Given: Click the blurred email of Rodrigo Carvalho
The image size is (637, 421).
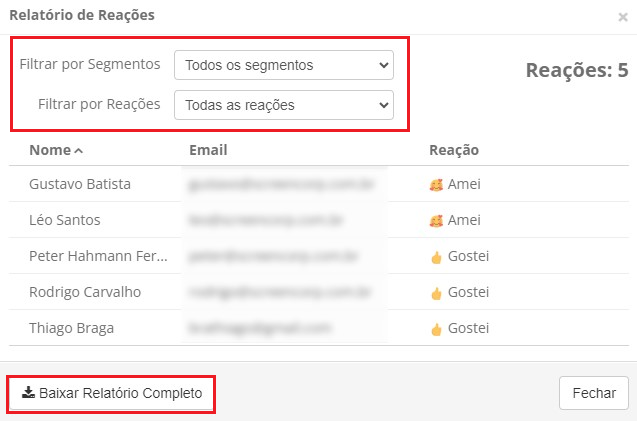Looking at the screenshot, I should point(280,292).
